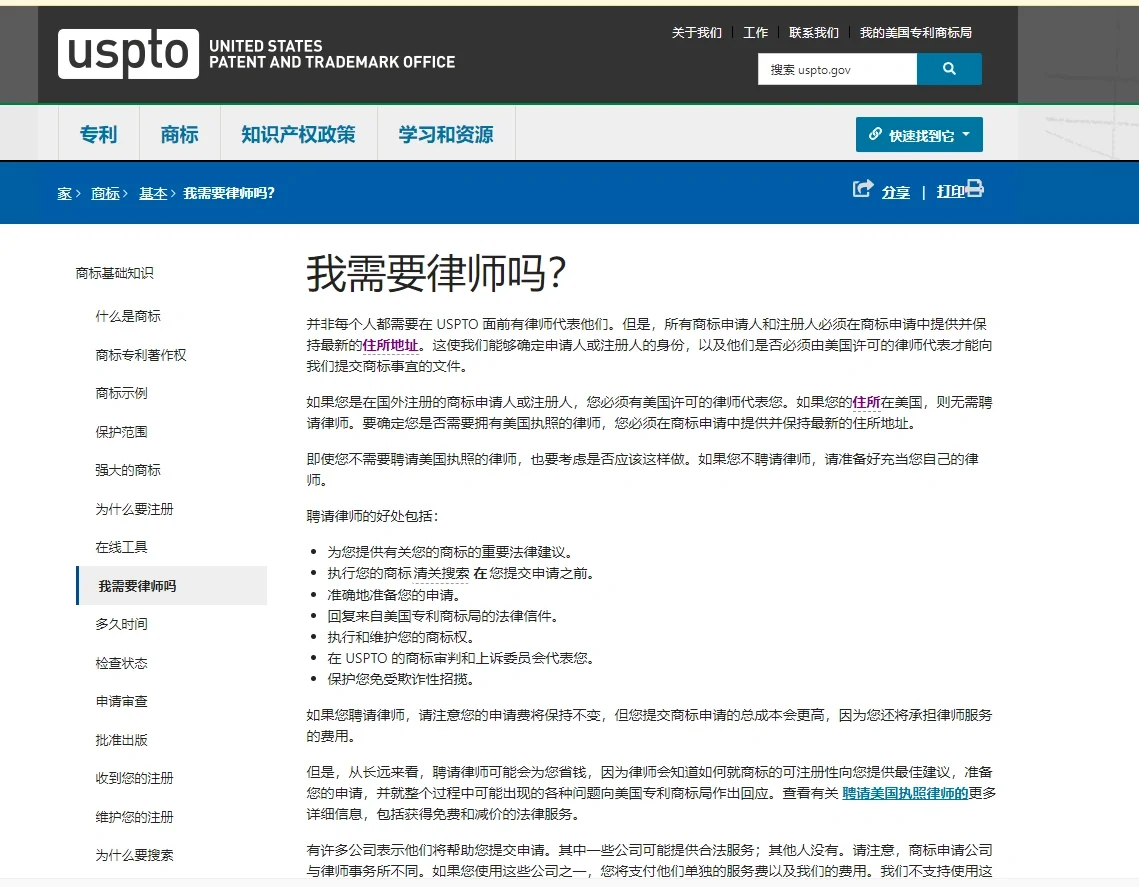Open the 学习和资源 menu
Image resolution: width=1139 pixels, height=887 pixels.
[446, 134]
